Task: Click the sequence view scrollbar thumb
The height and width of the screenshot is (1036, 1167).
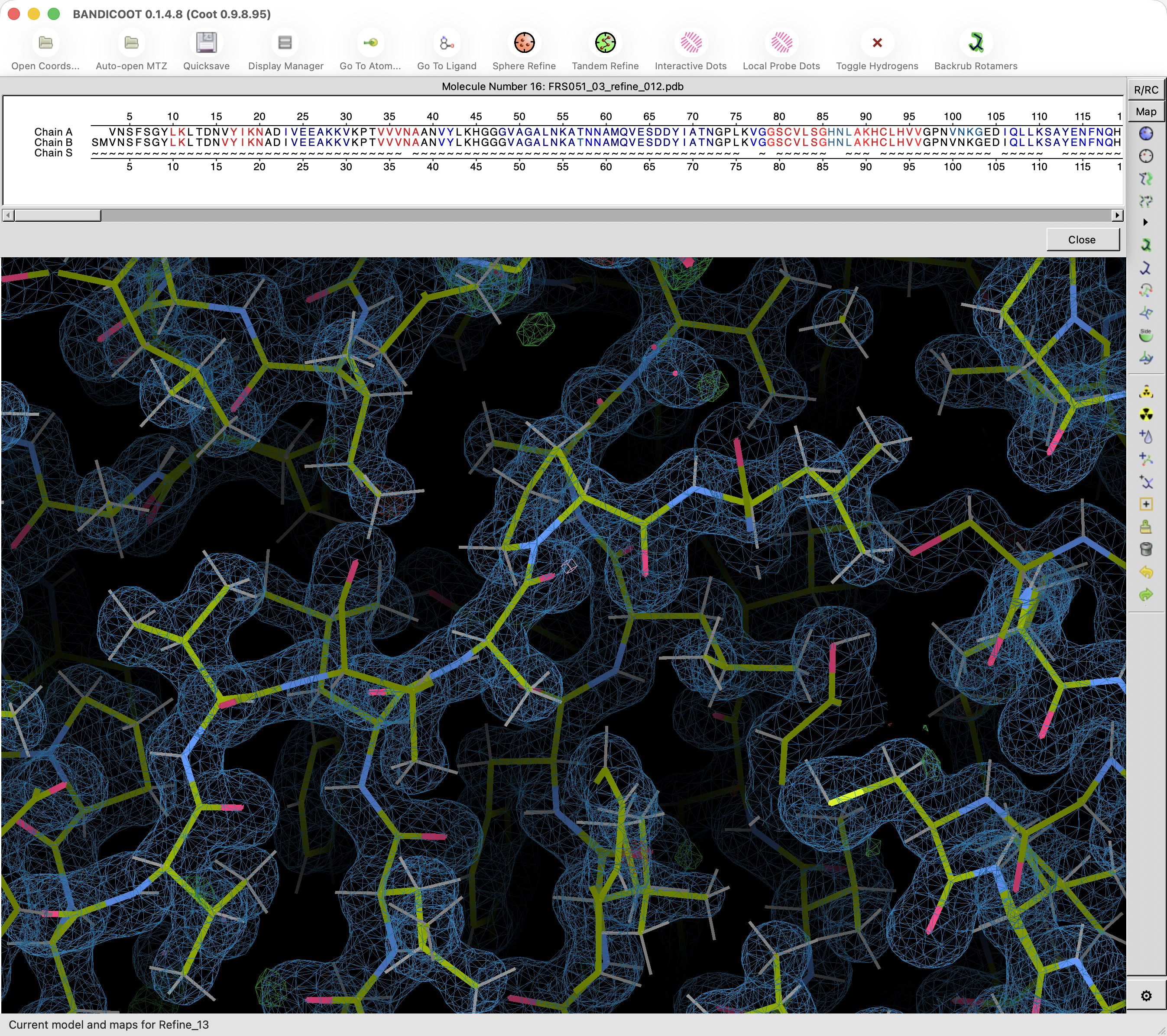Action: (x=58, y=215)
